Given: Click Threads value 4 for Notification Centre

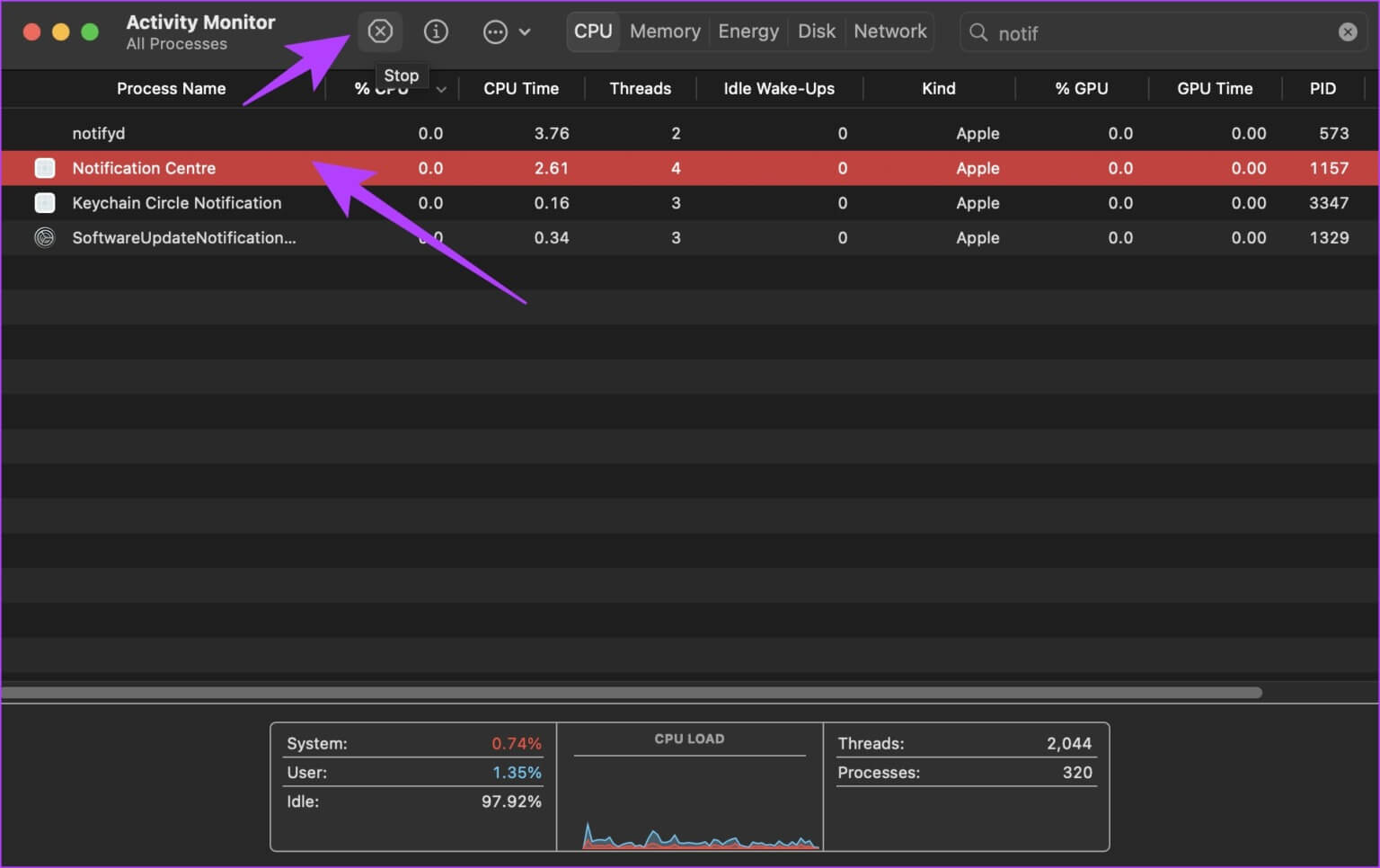Looking at the screenshot, I should click(676, 168).
